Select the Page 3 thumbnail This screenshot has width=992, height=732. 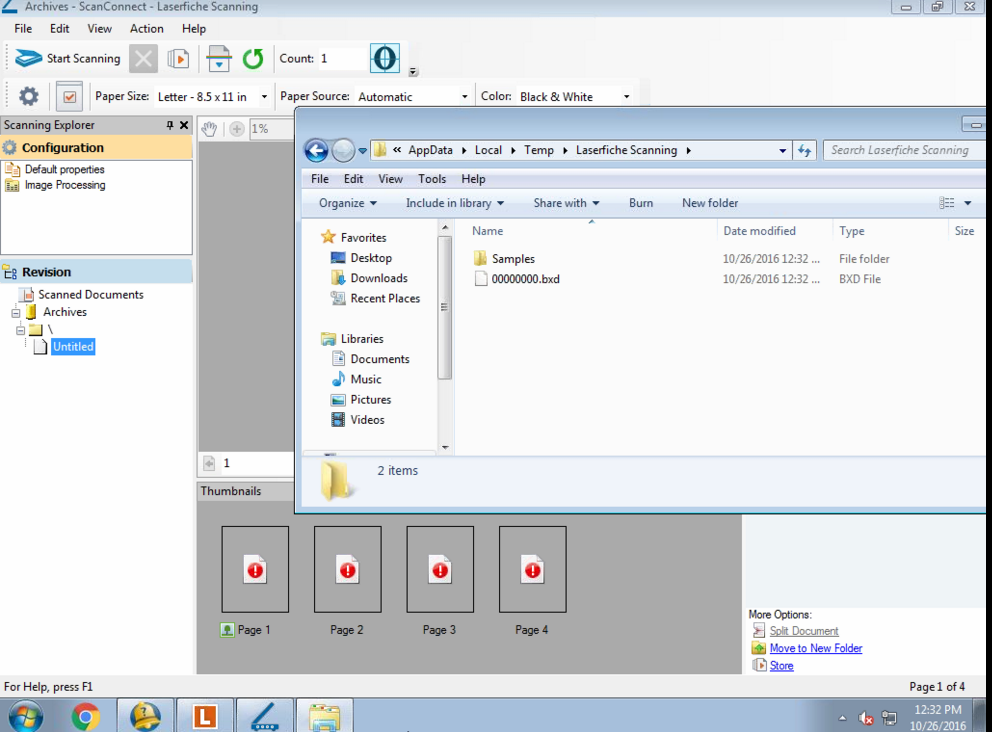[440, 570]
